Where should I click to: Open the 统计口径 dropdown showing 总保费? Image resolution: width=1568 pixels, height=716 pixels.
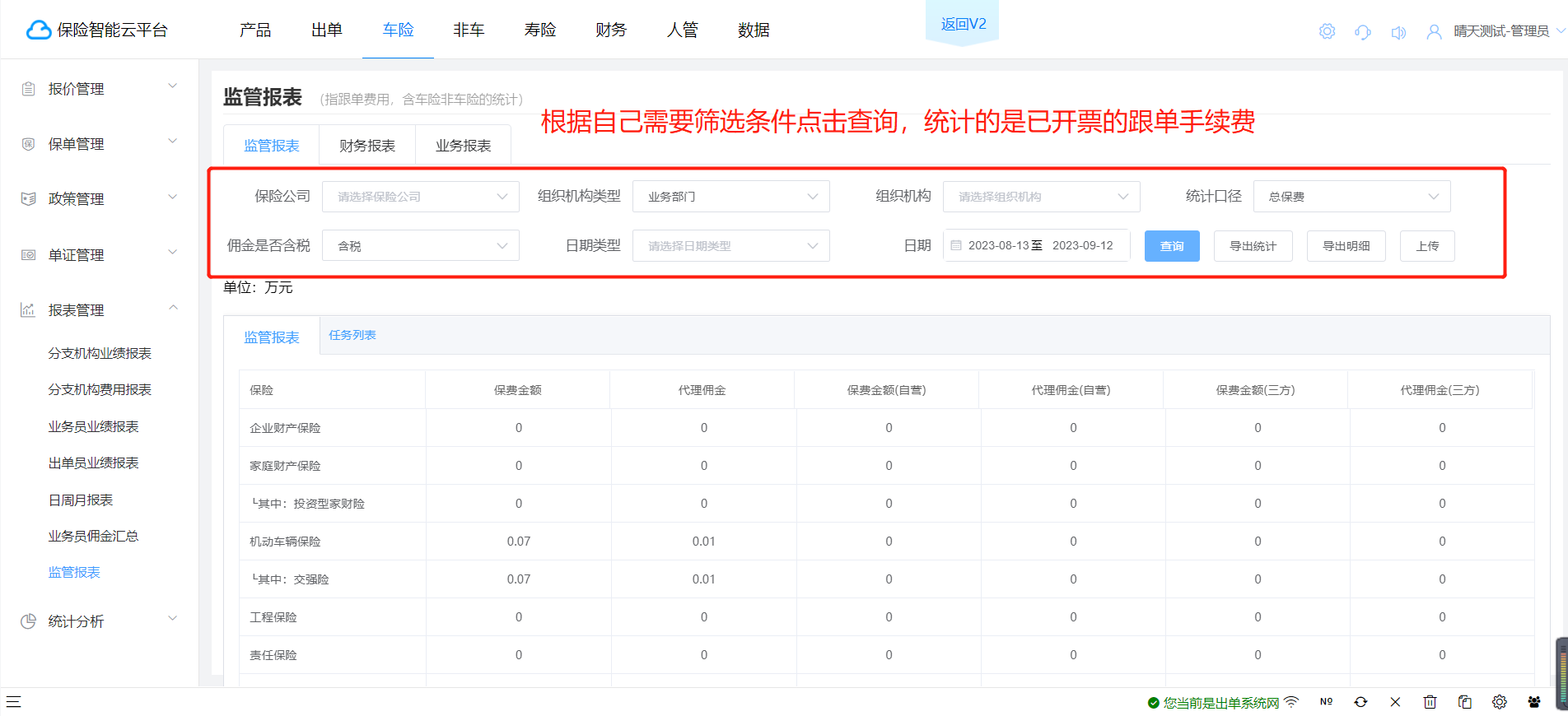[1352, 197]
